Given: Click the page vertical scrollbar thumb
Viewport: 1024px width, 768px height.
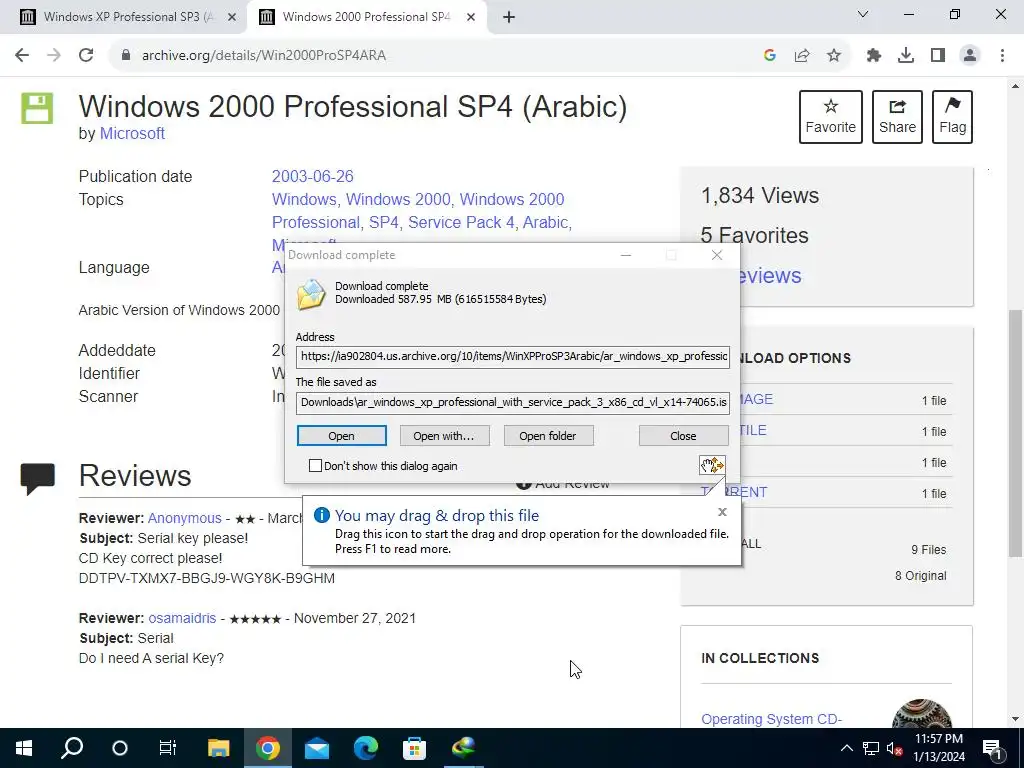Looking at the screenshot, I should (x=1016, y=433).
